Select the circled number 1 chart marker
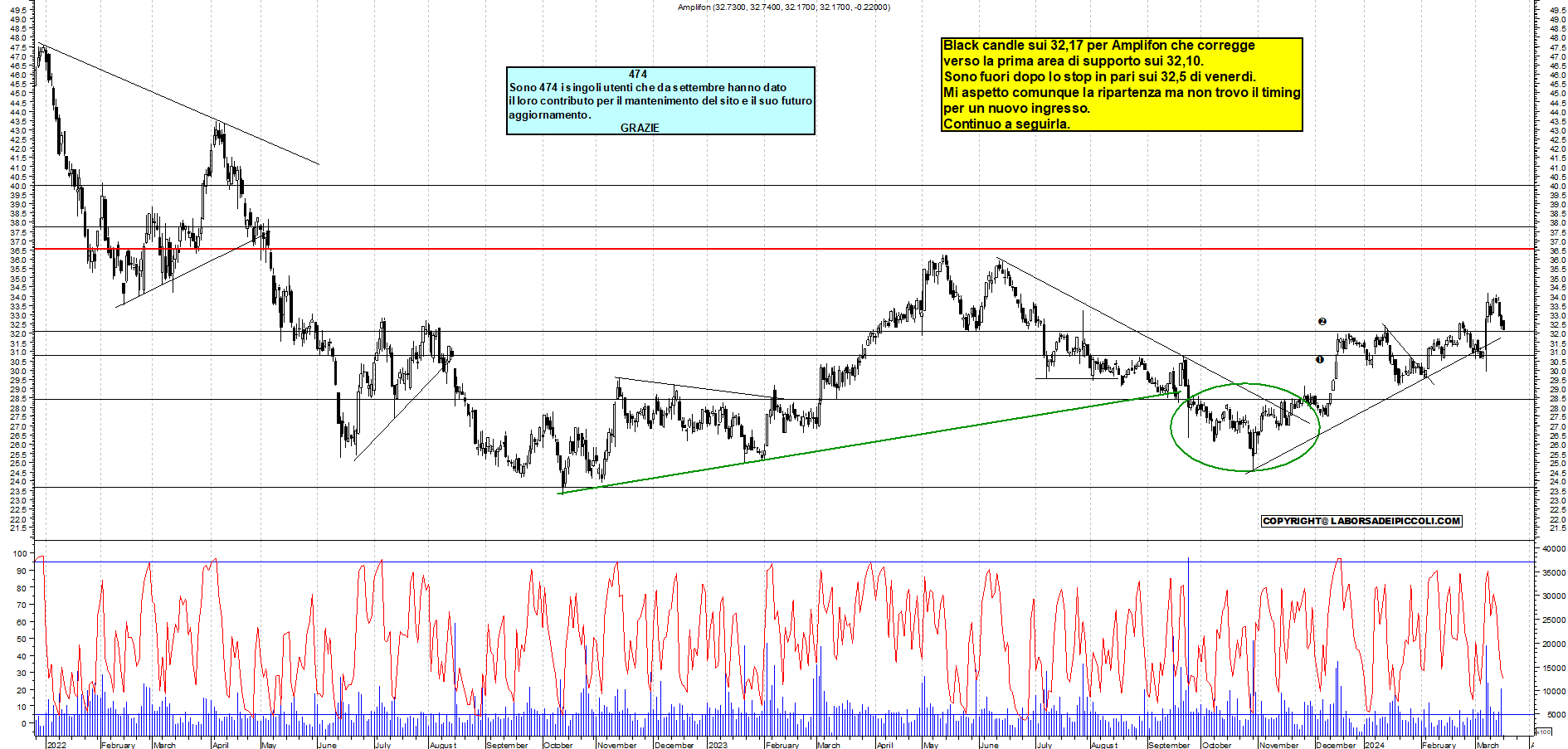 coord(1319,359)
